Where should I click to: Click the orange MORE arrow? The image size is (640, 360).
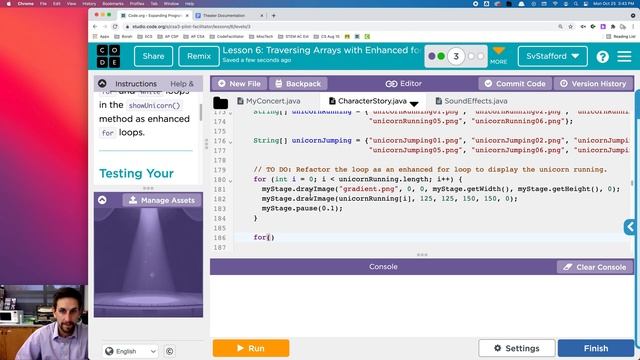click(498, 51)
